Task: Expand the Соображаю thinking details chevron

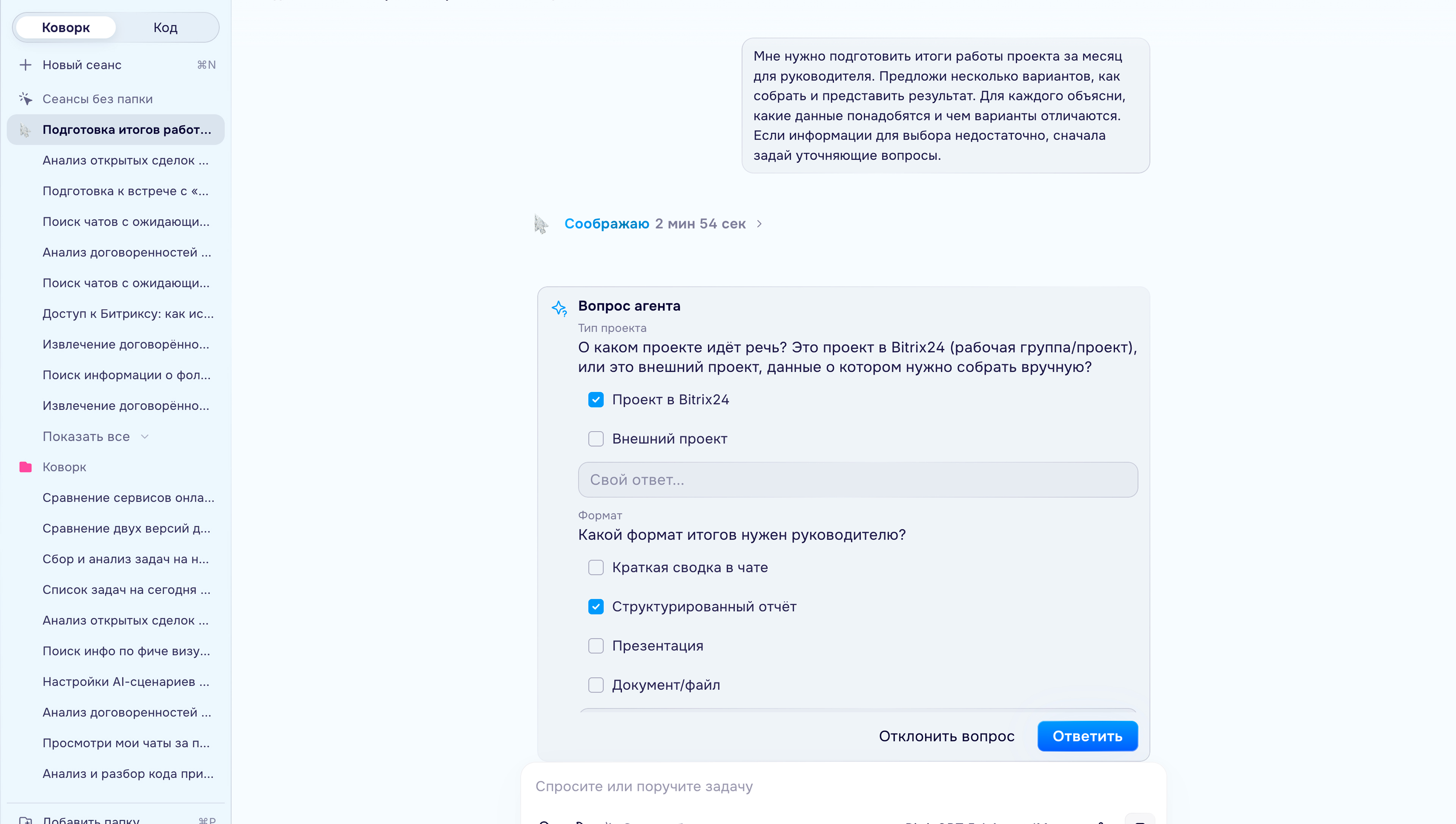Action: [x=759, y=224]
